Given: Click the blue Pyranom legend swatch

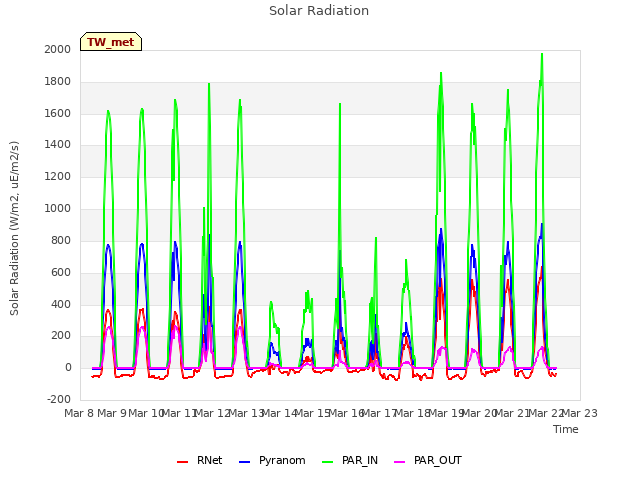Looking at the screenshot, I should (244, 462).
